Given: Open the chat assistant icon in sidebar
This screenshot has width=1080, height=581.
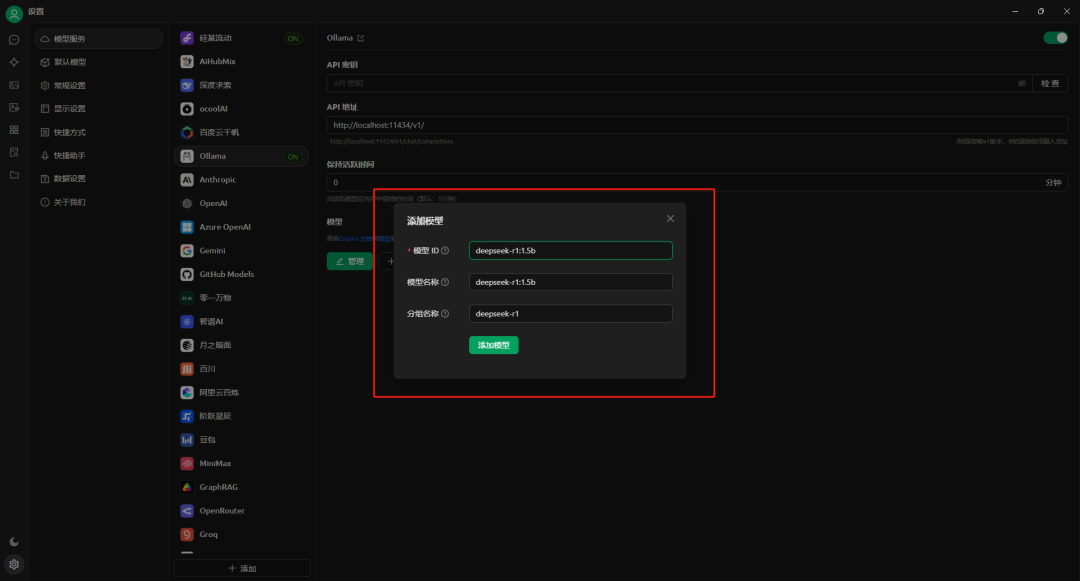Looking at the screenshot, I should tap(14, 40).
